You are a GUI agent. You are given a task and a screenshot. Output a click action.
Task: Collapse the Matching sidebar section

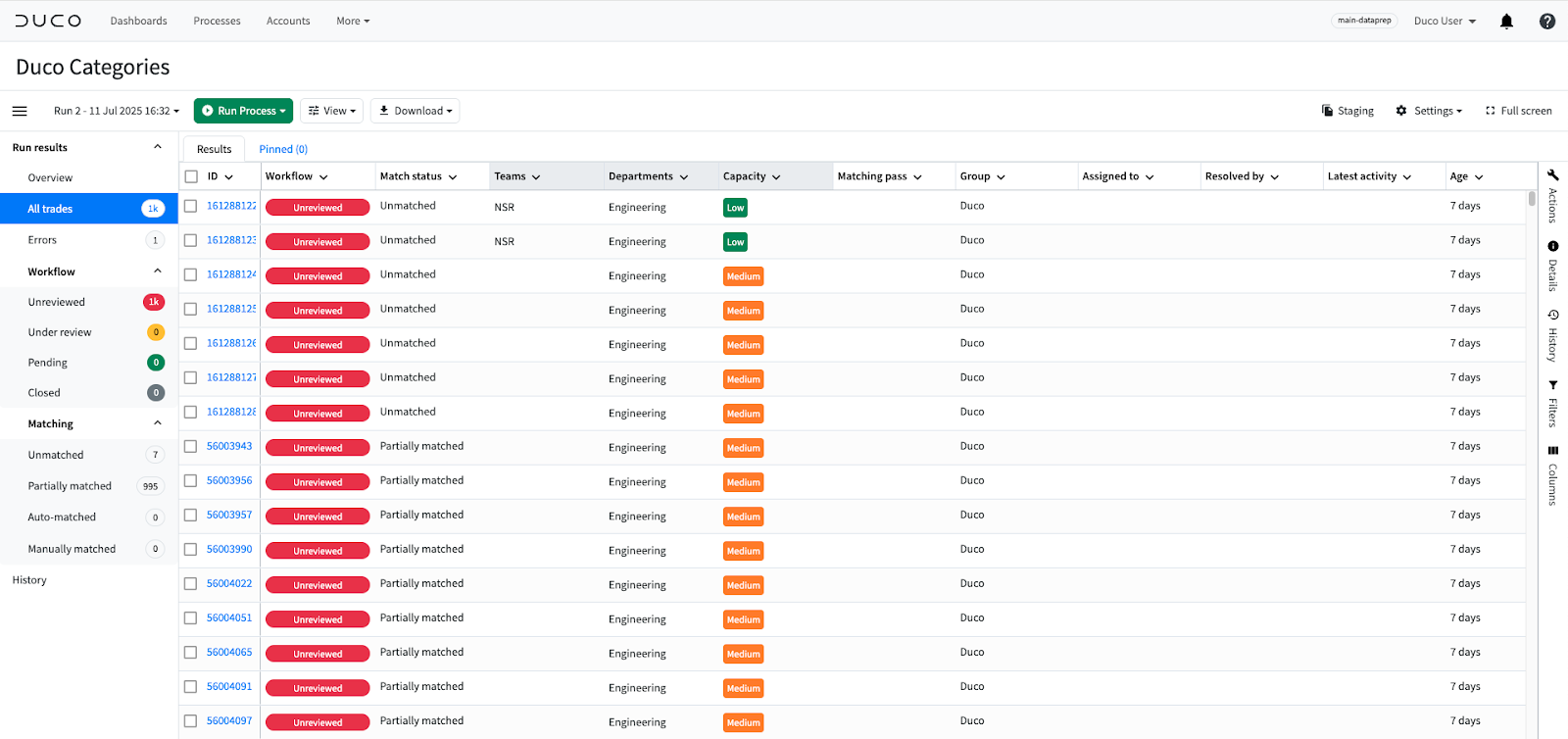(x=158, y=423)
